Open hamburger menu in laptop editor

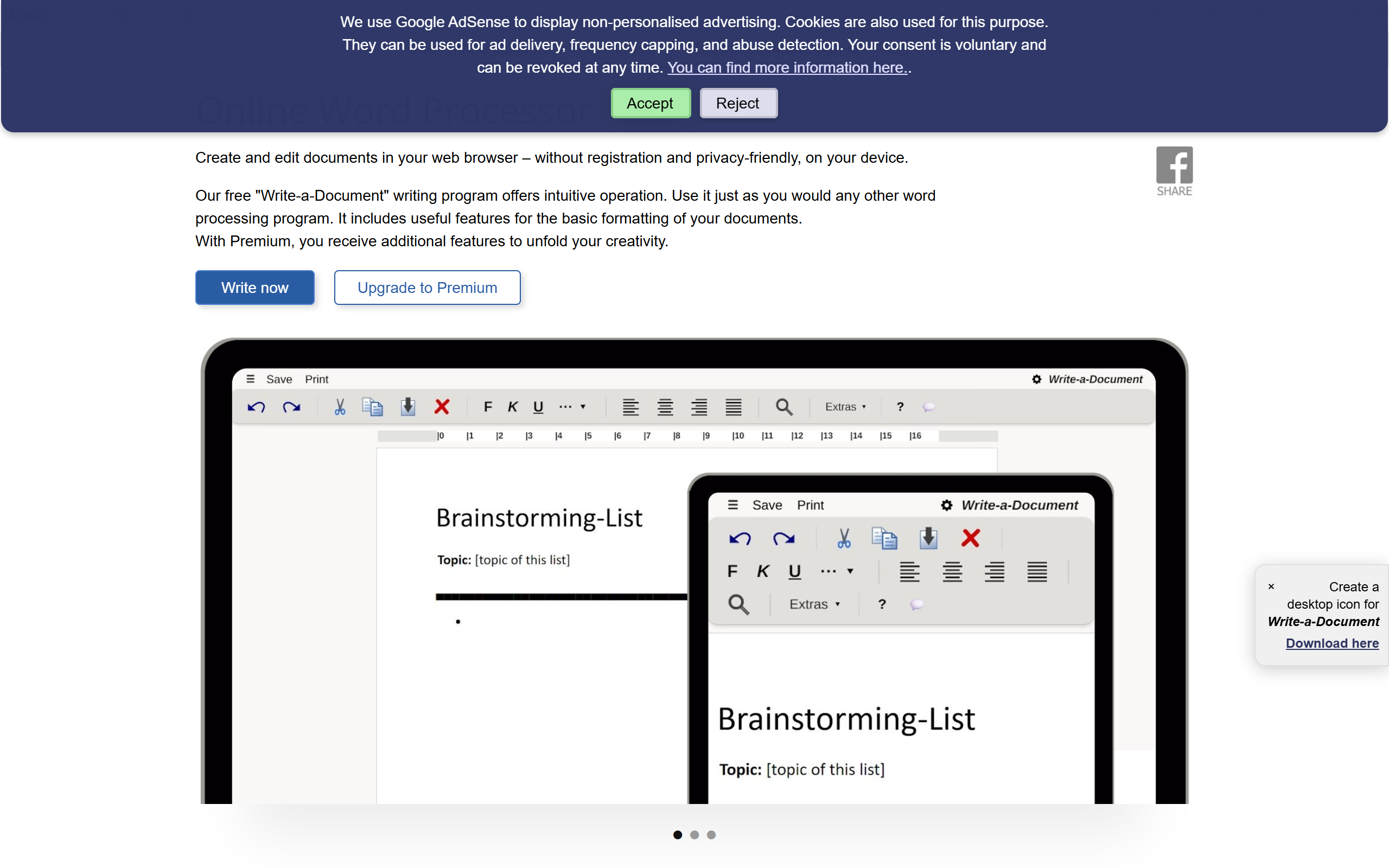click(250, 379)
